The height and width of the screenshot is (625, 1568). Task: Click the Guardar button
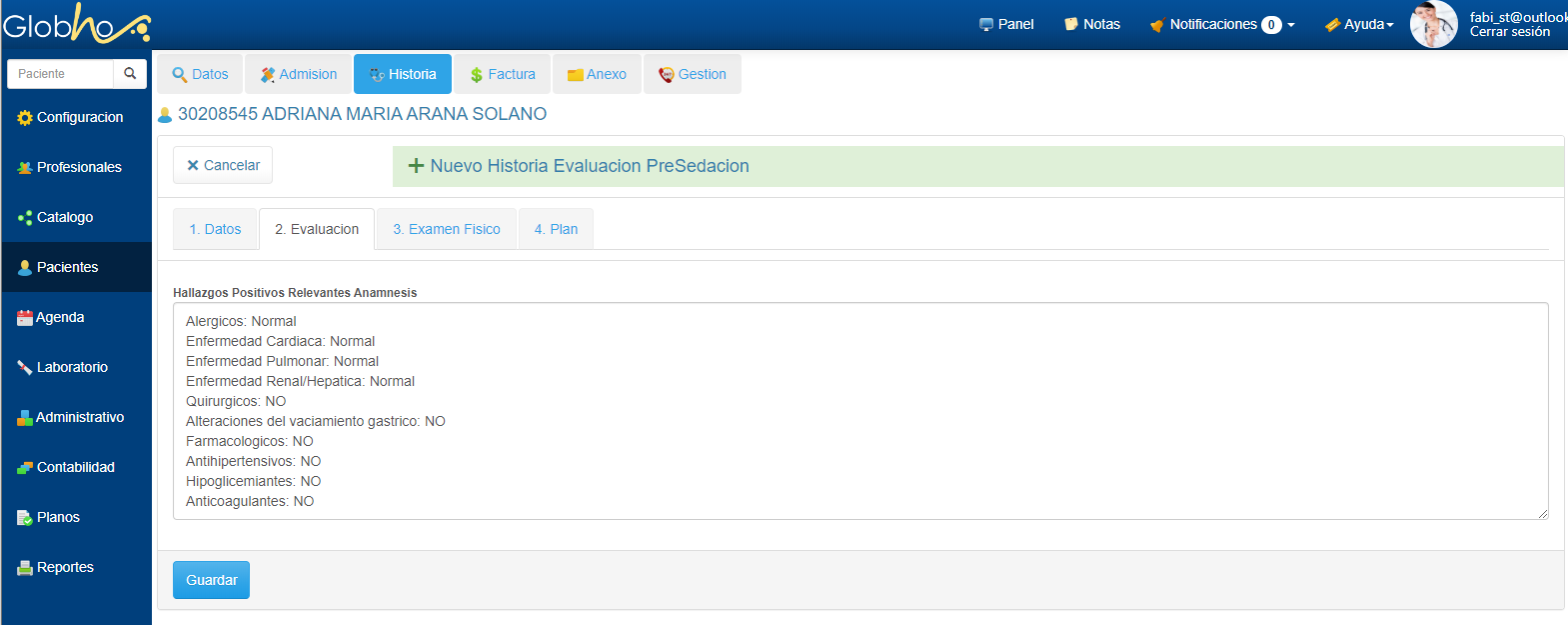point(211,580)
